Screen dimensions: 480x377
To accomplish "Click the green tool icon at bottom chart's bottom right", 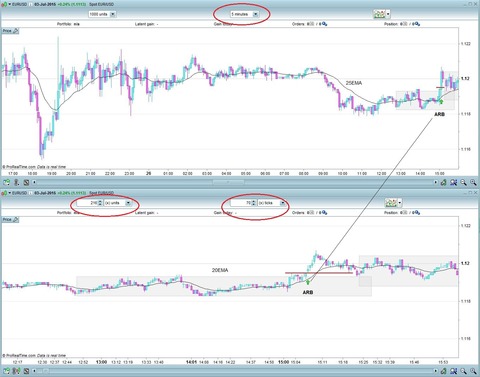I will click(444, 371).
